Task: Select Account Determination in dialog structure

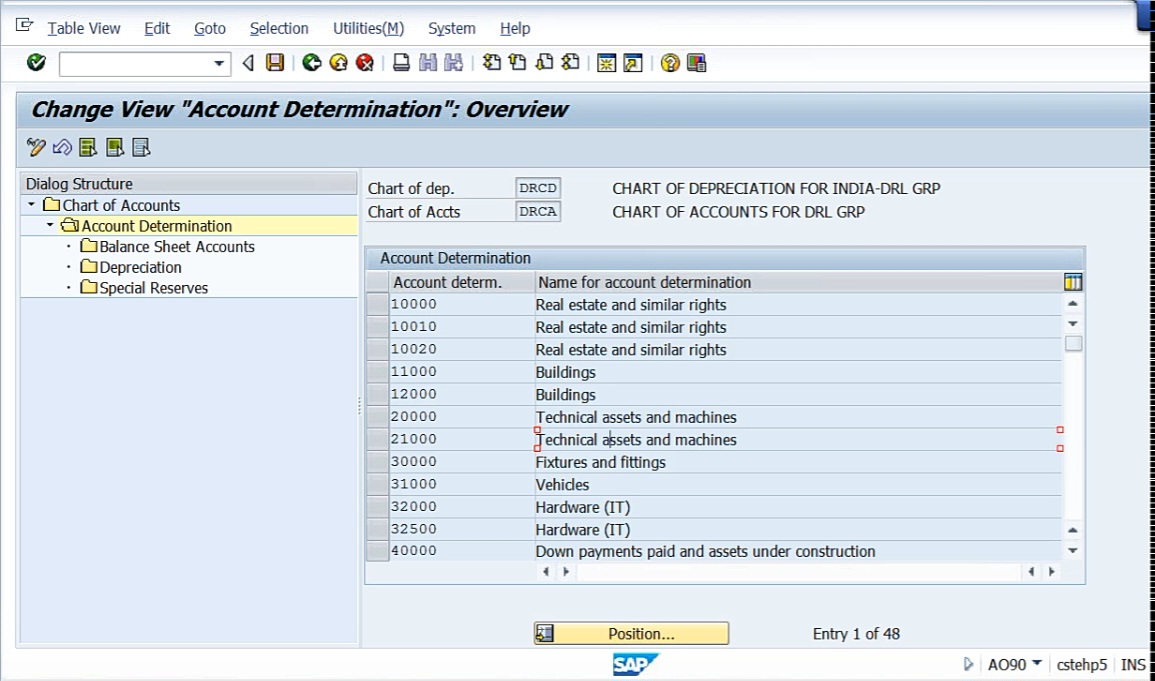Action: point(157,226)
